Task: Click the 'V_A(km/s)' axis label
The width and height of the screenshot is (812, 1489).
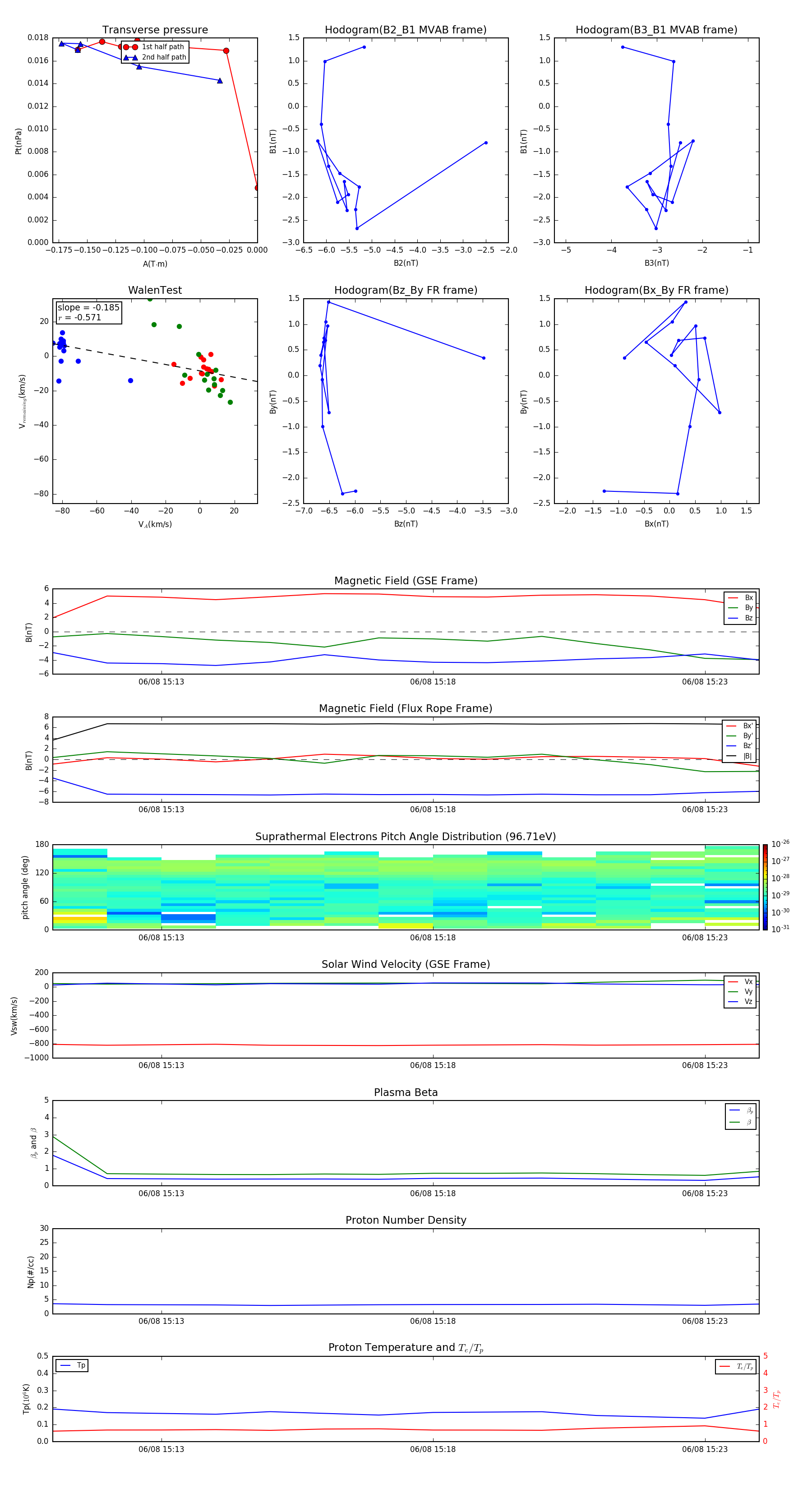Action: pyautogui.click(x=155, y=525)
